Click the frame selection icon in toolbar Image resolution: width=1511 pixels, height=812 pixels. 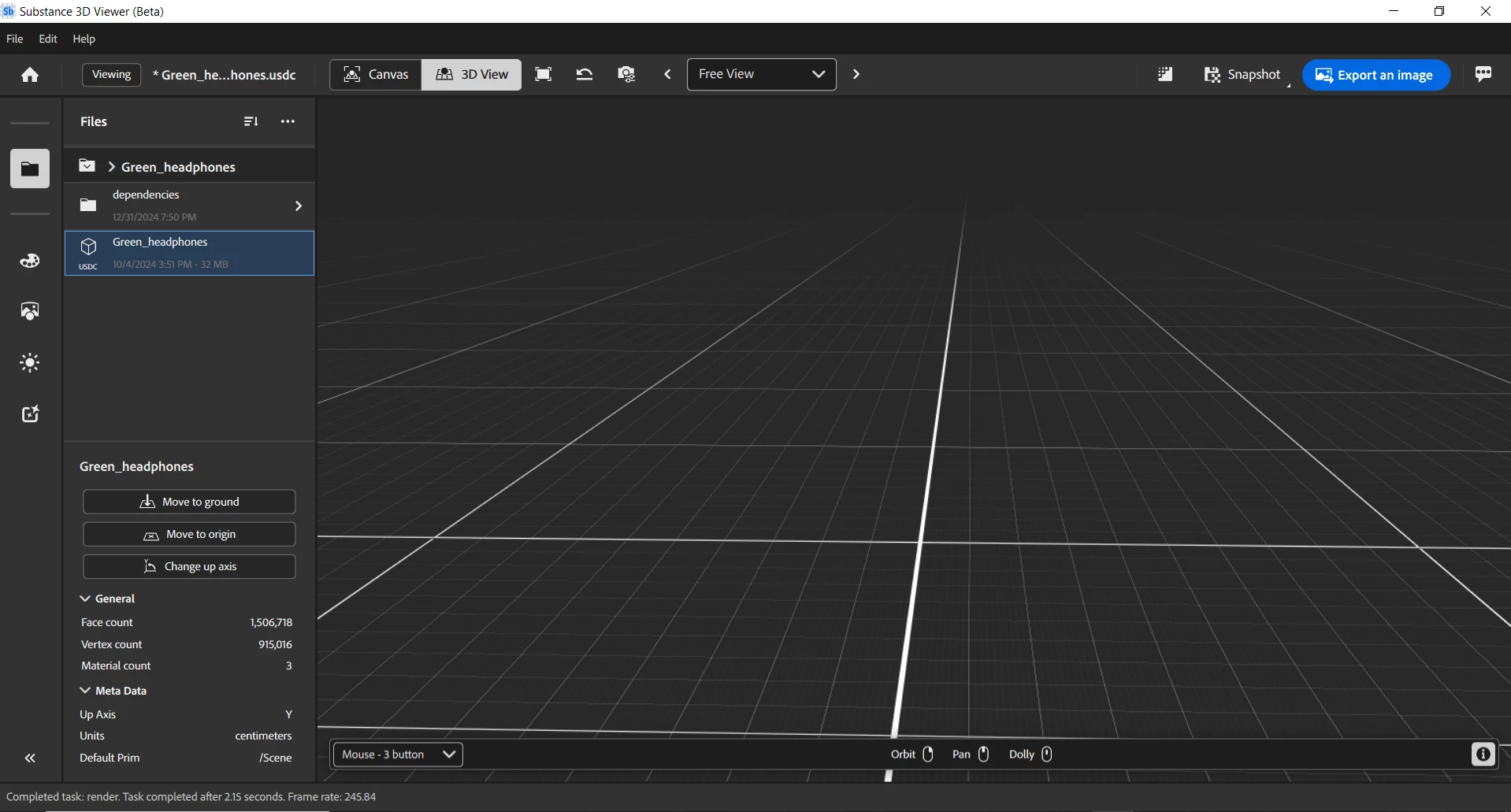click(544, 74)
